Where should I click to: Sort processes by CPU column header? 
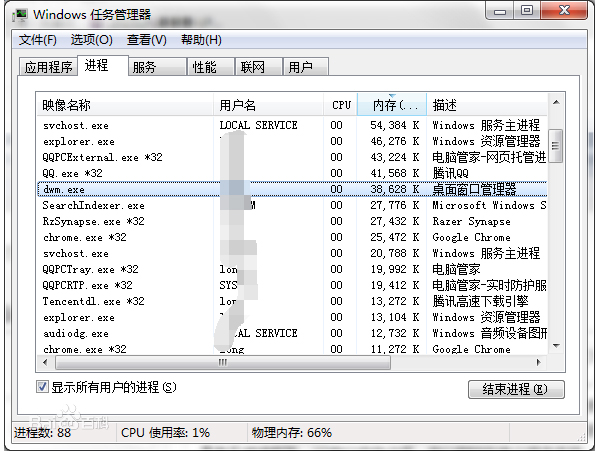[341, 105]
